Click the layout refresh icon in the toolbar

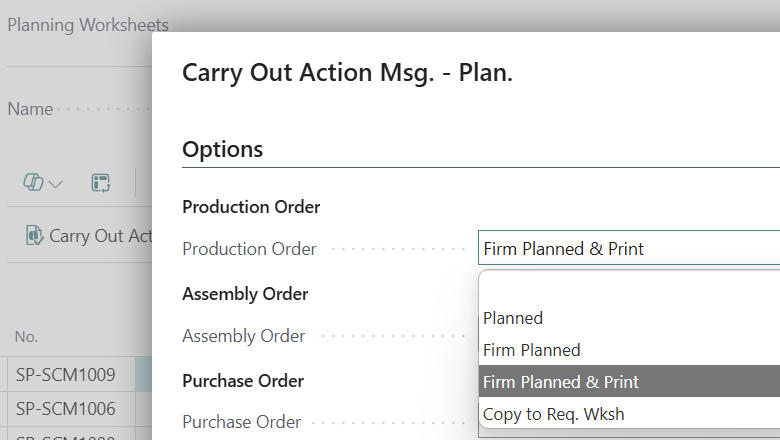click(100, 182)
